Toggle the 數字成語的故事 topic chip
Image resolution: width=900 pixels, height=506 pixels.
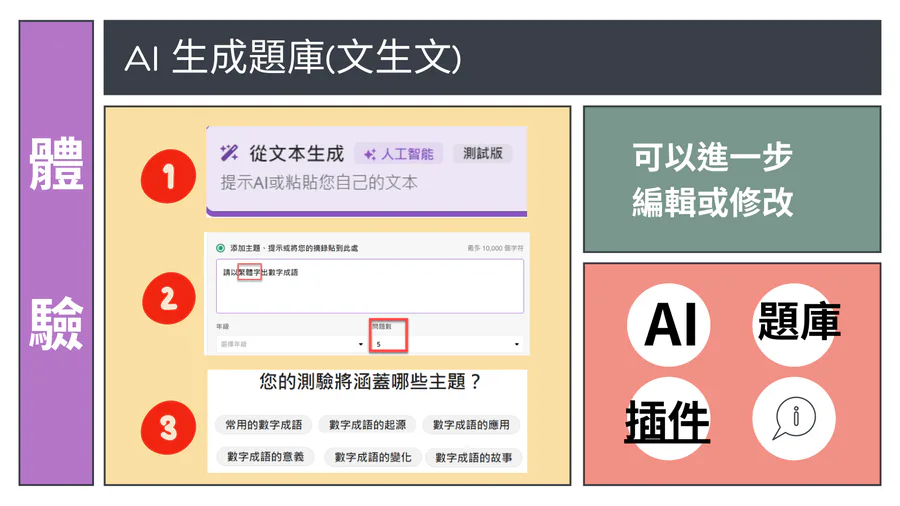point(473,457)
